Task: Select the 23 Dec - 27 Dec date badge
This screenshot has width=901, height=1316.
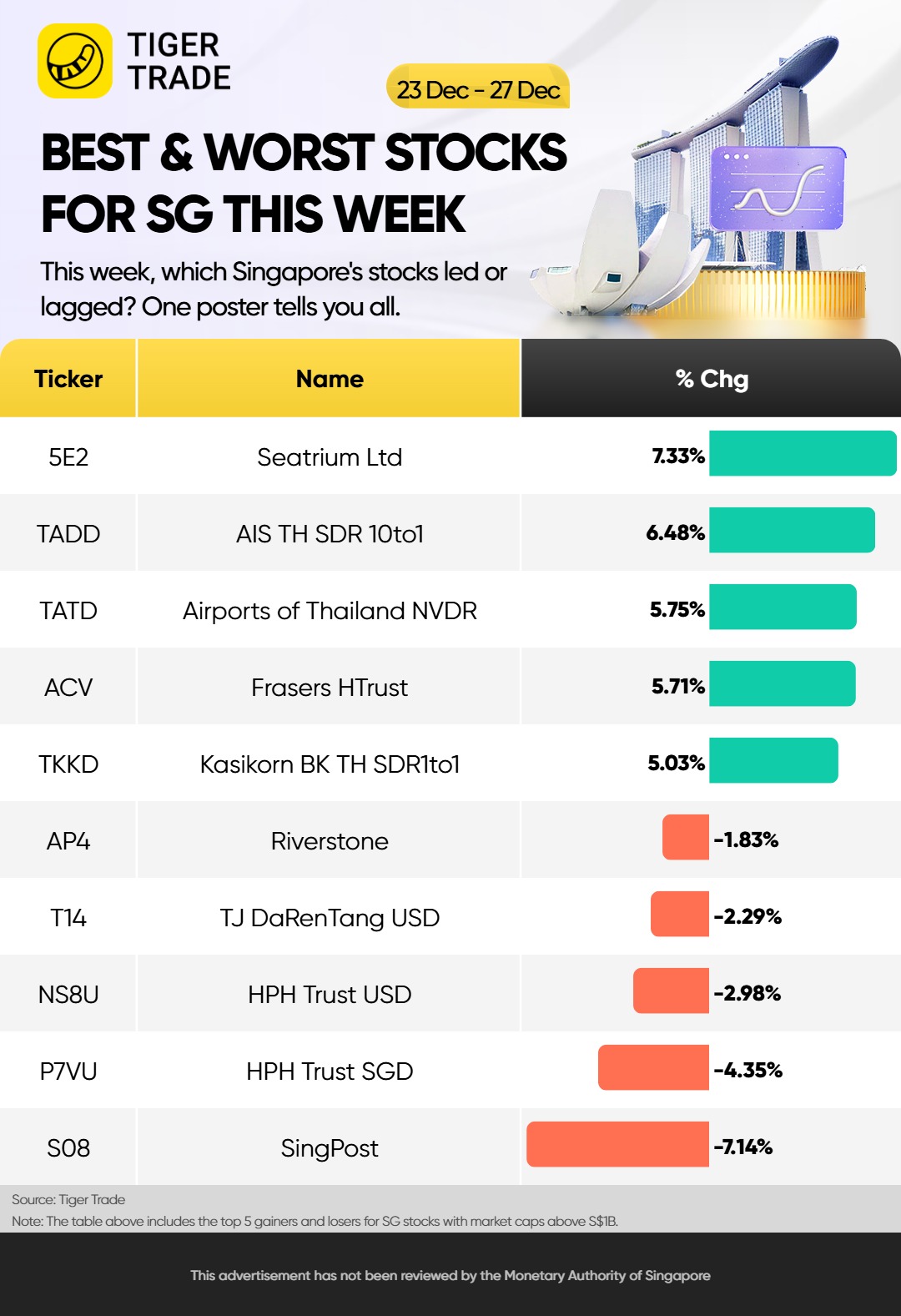Action: coord(478,87)
